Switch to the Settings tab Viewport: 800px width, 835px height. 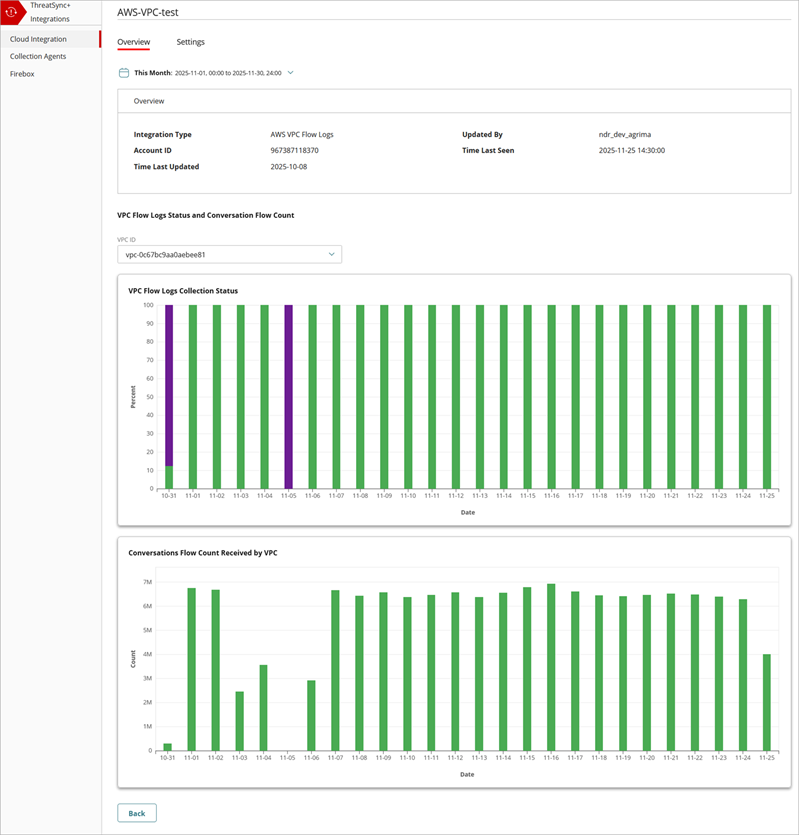190,42
